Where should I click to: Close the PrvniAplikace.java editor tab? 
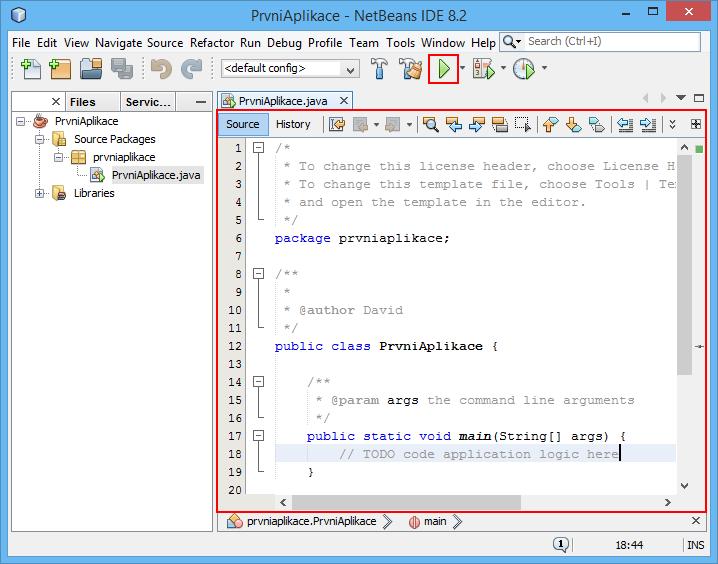(344, 100)
